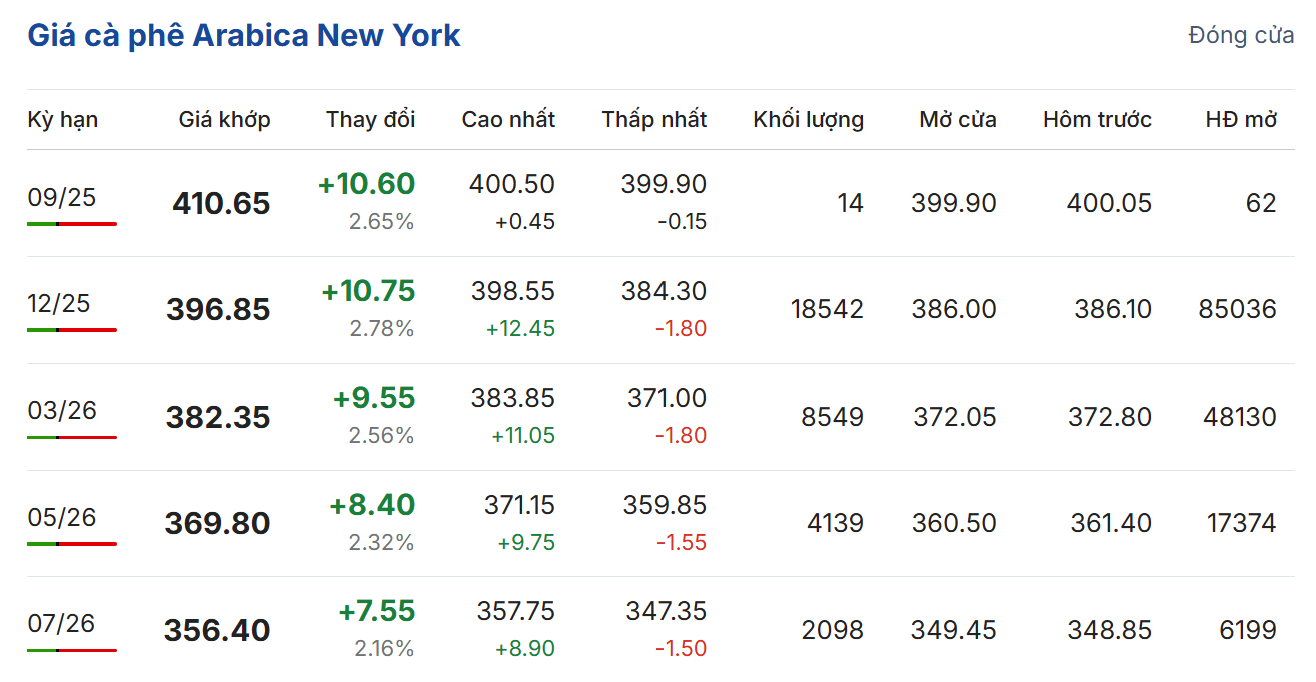Open the 07/26 contract term
This screenshot has width=1316, height=682.
pyautogui.click(x=62, y=623)
